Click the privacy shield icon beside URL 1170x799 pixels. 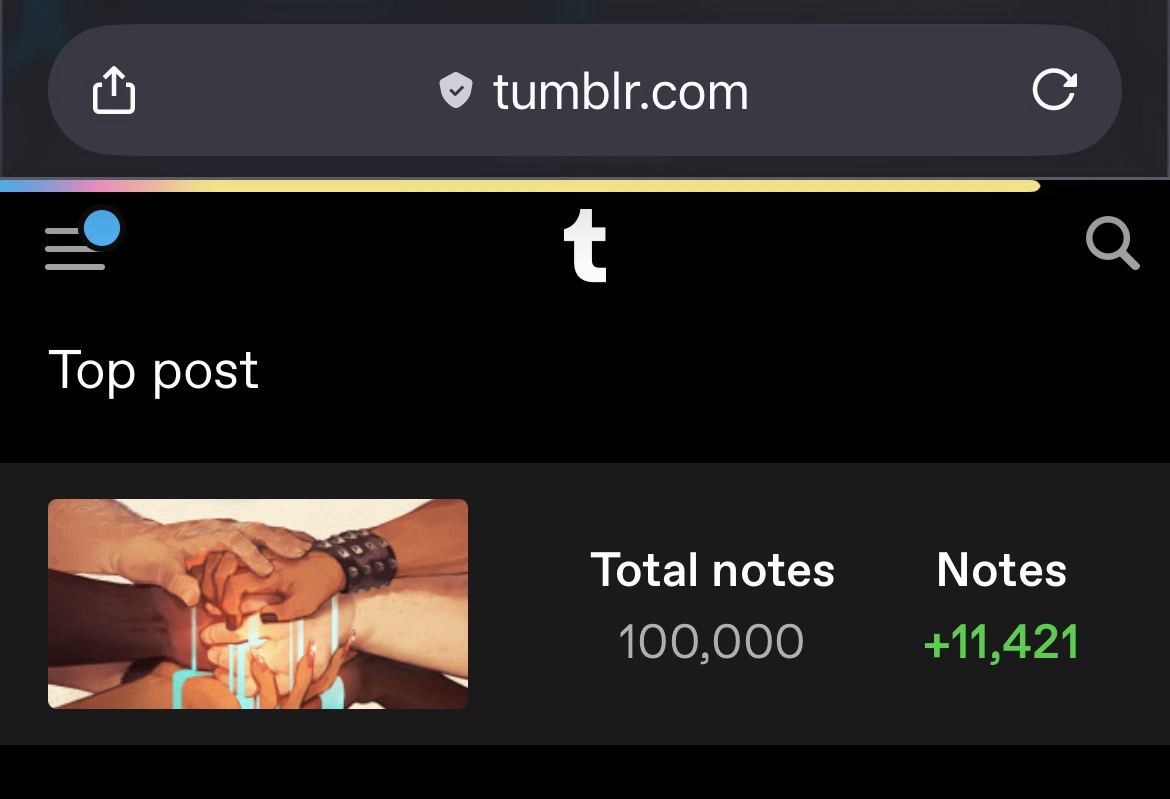[x=456, y=92]
